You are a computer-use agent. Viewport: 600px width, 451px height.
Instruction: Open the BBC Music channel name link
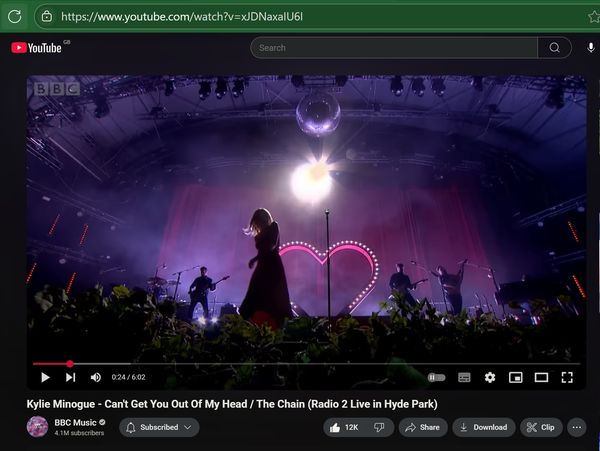pos(75,423)
